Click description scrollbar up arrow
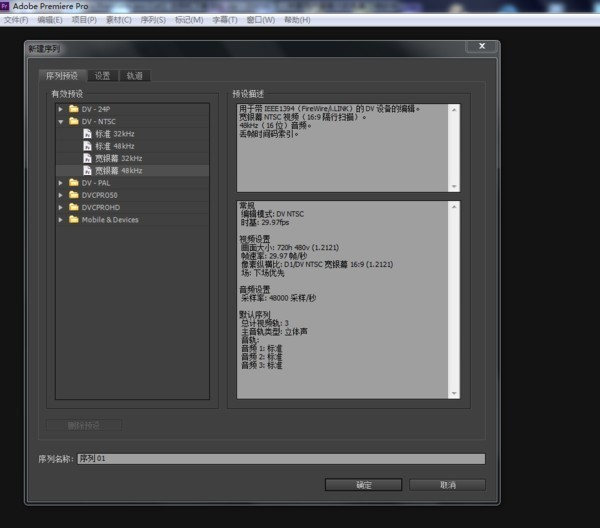Viewport: 600px width, 528px height. coord(454,110)
